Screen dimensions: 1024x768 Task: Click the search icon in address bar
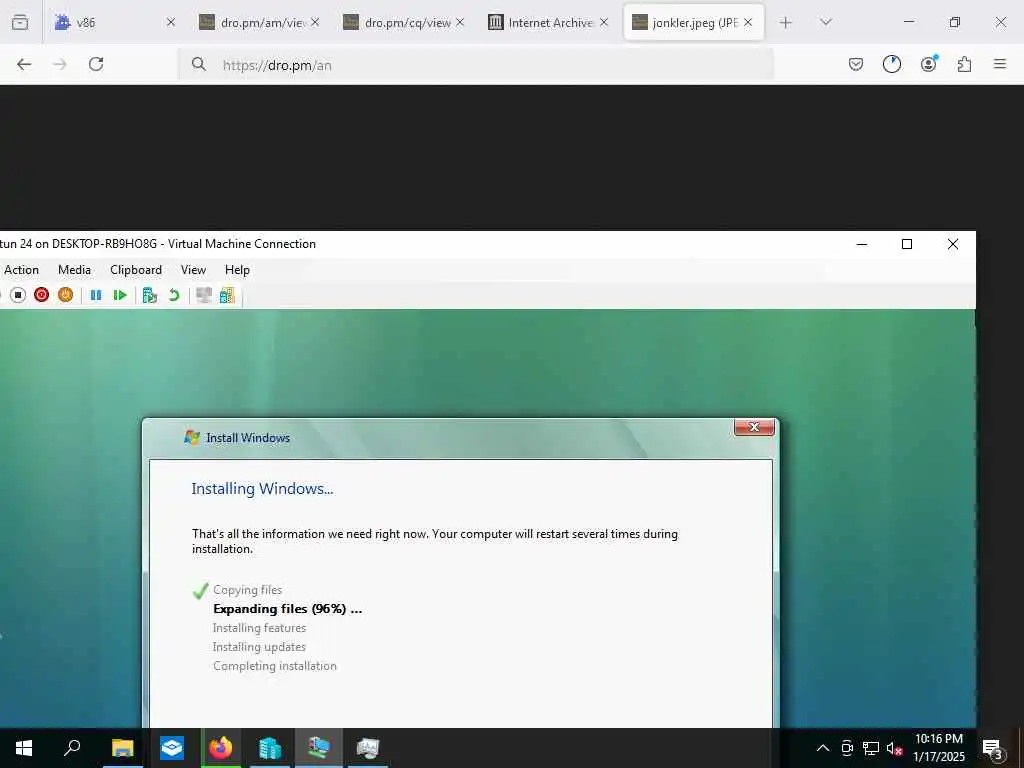(x=199, y=64)
